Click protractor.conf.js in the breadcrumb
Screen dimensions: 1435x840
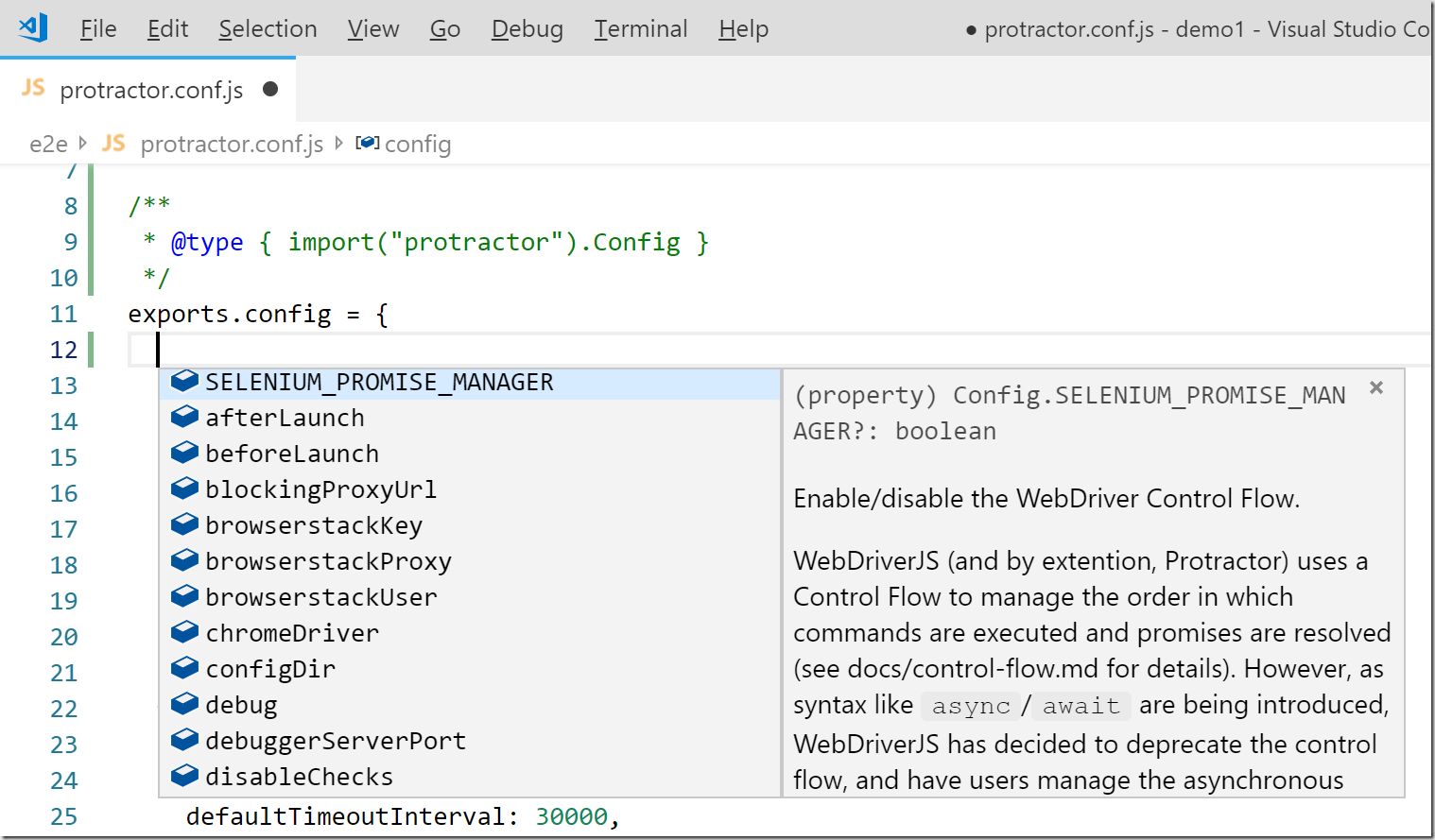coord(232,144)
